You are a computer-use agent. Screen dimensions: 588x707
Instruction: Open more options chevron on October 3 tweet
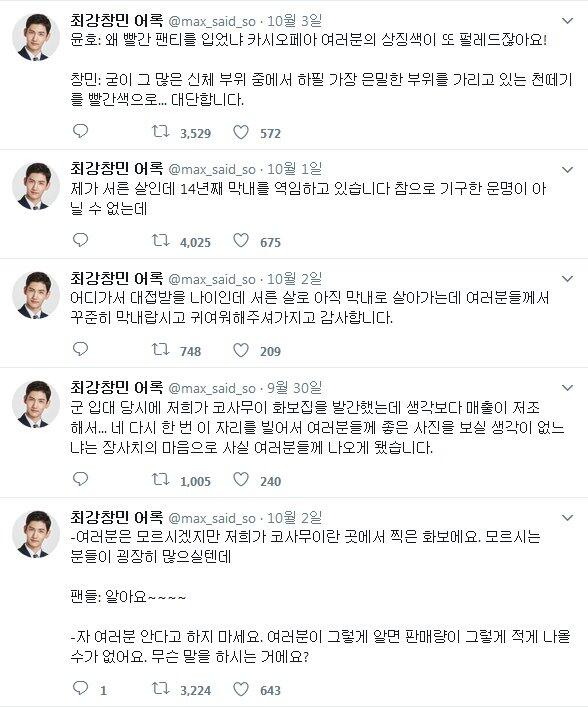click(567, 21)
